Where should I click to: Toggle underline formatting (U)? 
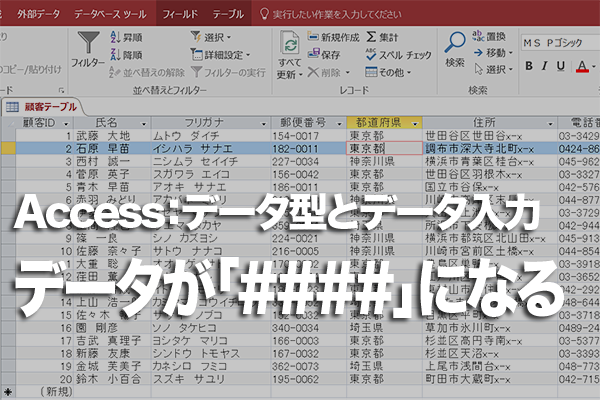coord(561,66)
